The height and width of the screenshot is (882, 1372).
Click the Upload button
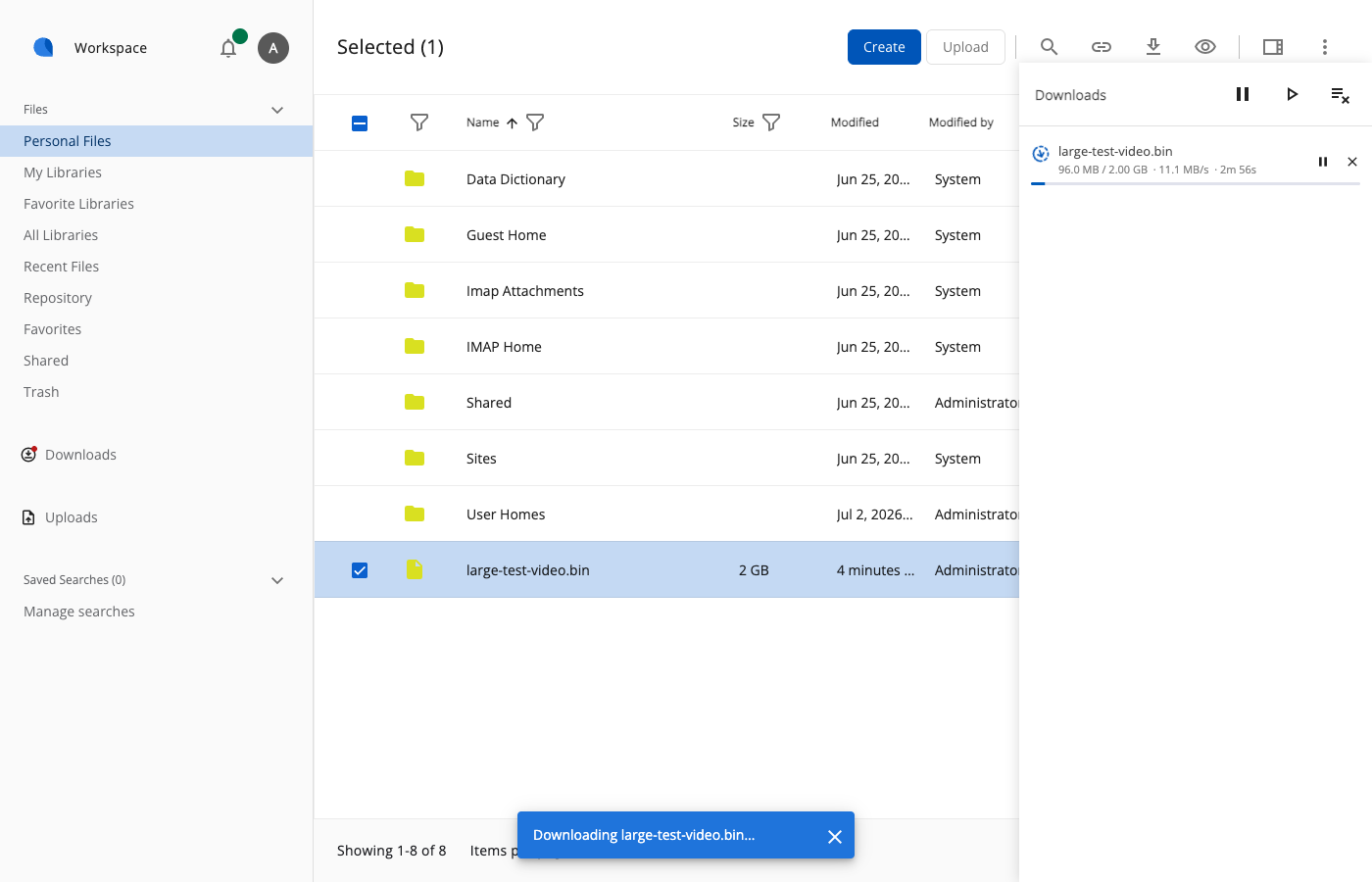click(965, 47)
